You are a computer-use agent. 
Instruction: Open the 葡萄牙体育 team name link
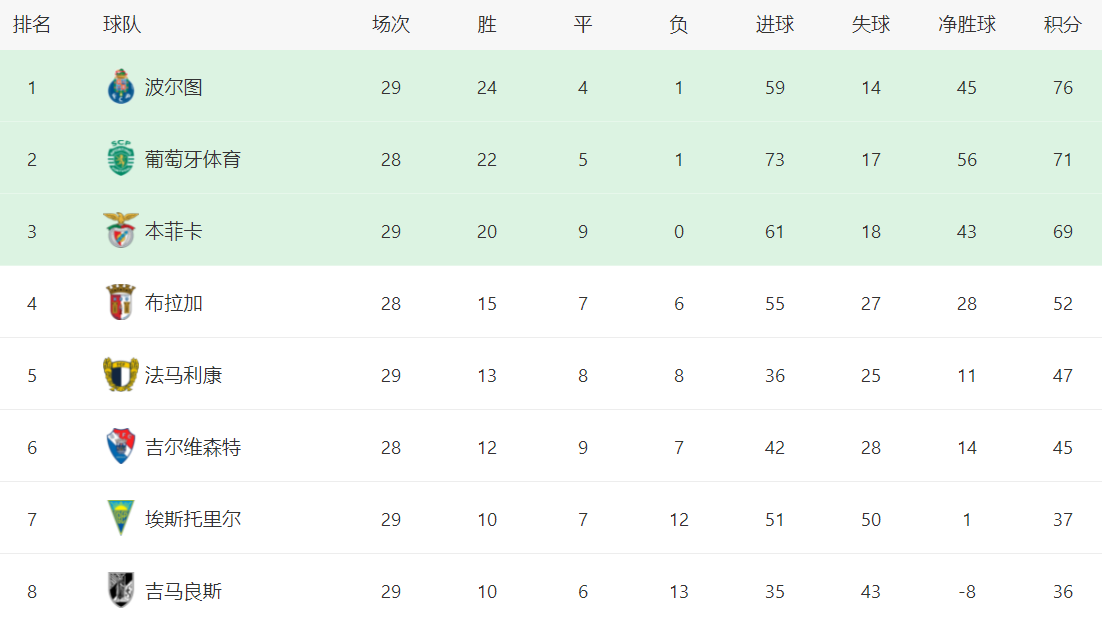coord(193,159)
